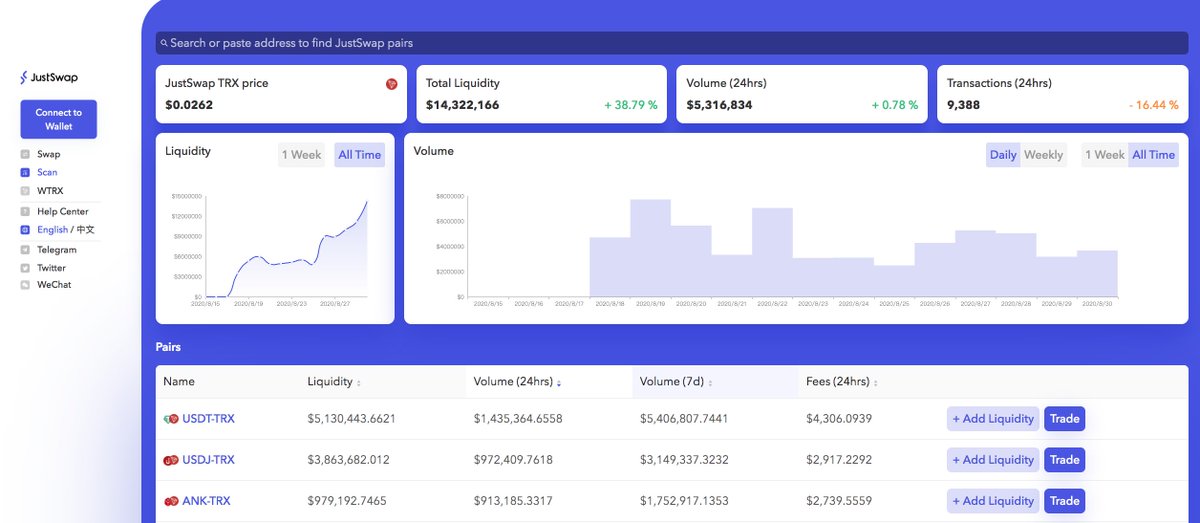Select All Time on Liquidity chart
This screenshot has height=523, width=1200.
(x=359, y=155)
